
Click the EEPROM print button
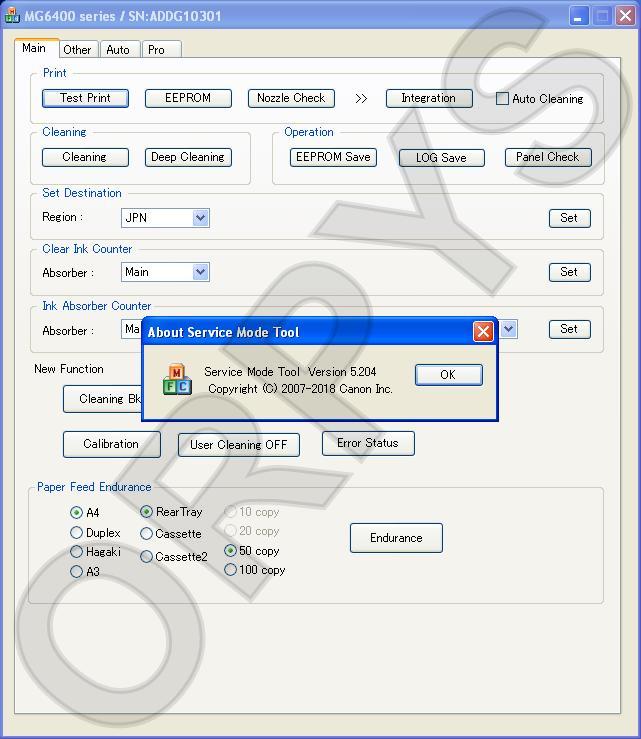click(x=188, y=98)
